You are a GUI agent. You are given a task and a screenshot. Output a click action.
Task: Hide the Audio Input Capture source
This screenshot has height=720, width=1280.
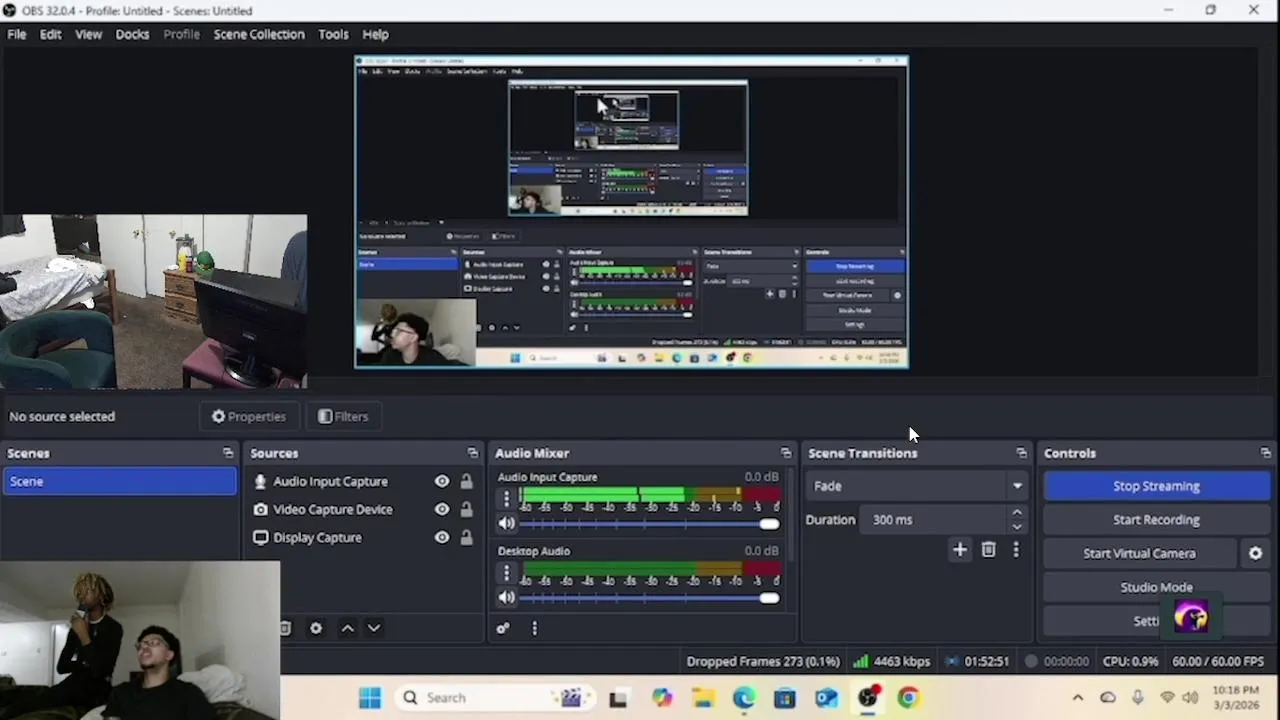pos(441,481)
